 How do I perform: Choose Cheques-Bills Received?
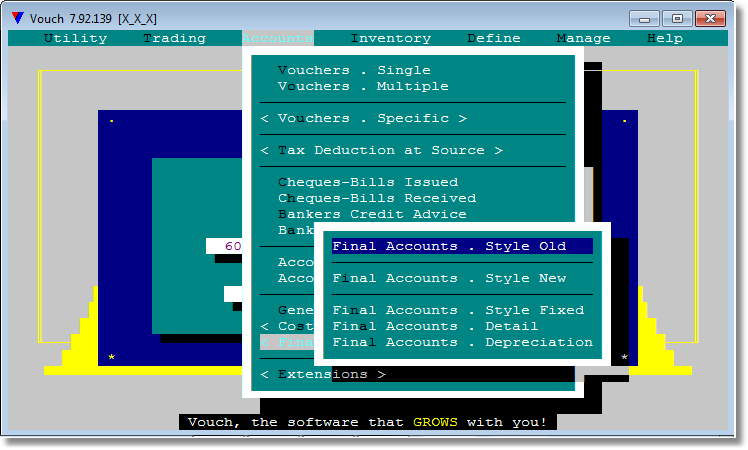[377, 198]
